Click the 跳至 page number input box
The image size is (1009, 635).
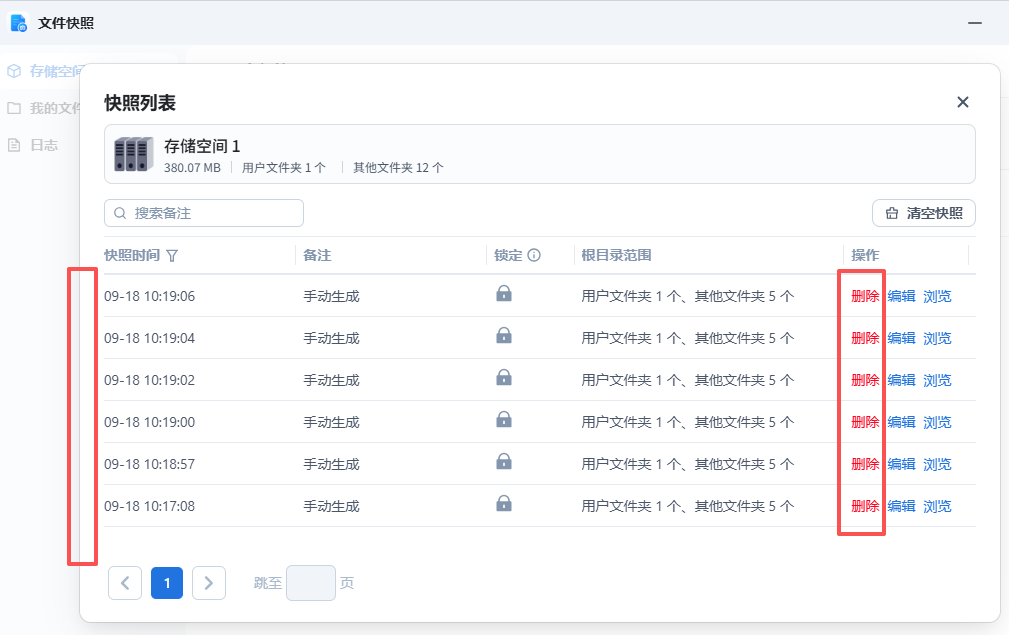click(x=310, y=583)
